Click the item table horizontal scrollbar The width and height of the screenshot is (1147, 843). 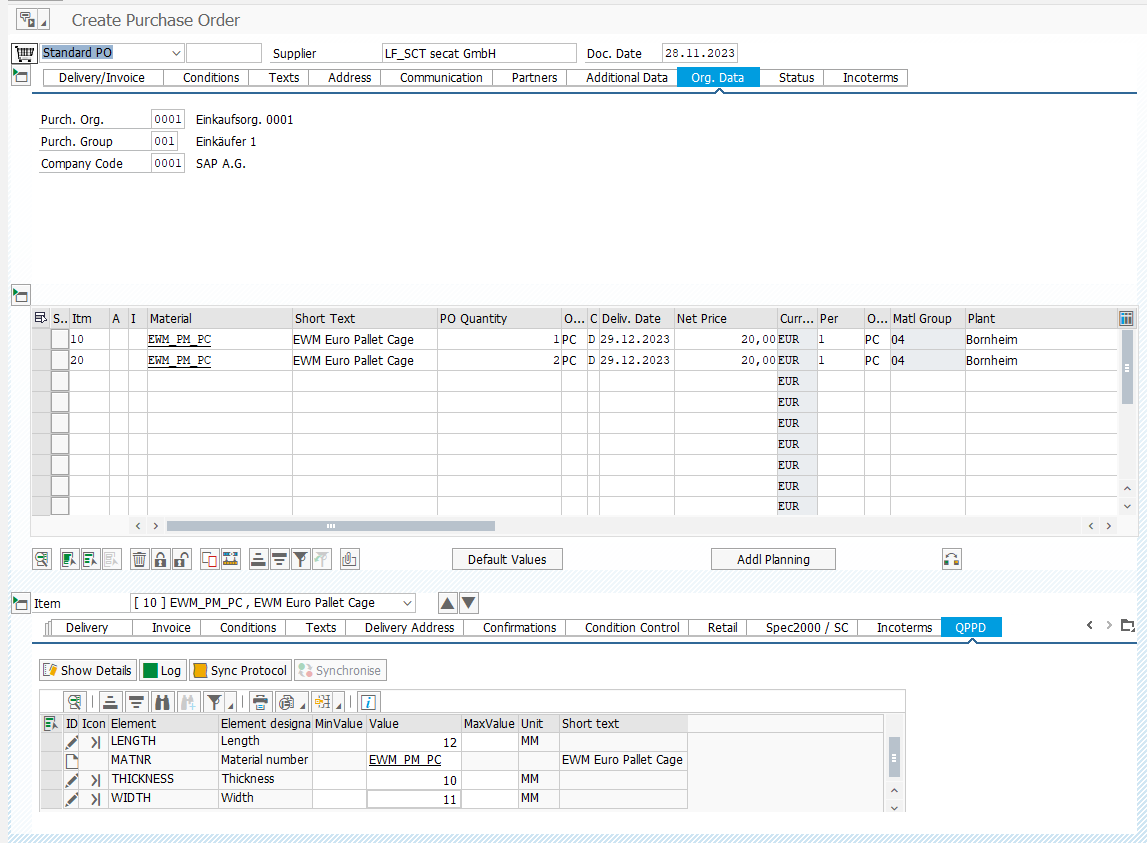click(x=330, y=526)
